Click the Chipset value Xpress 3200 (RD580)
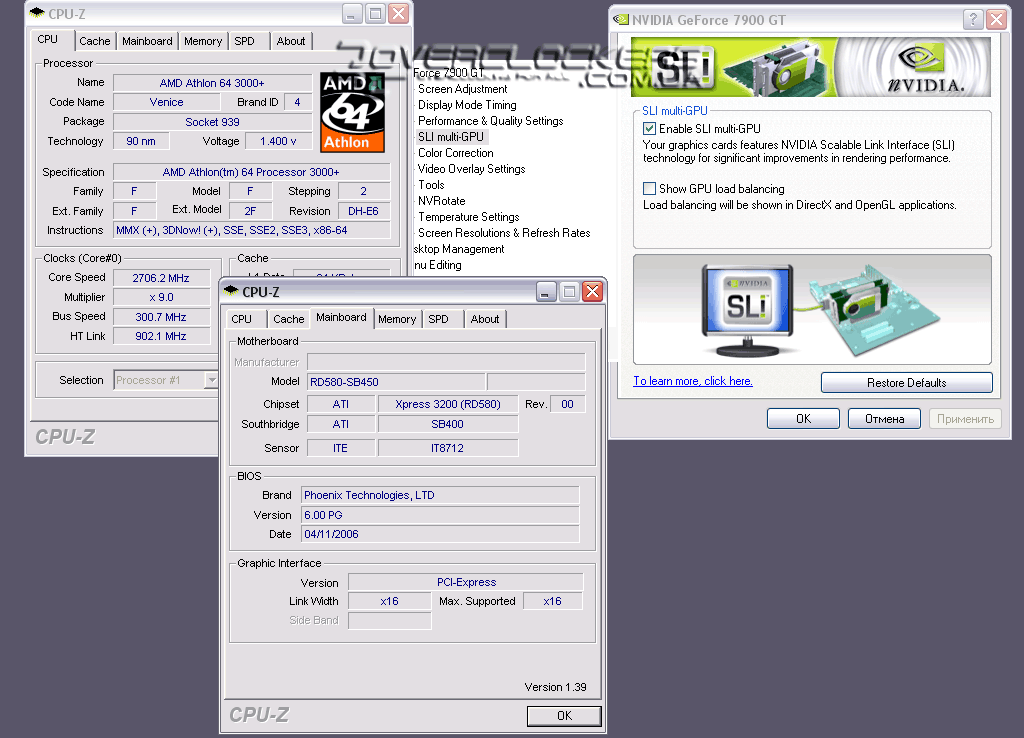The height and width of the screenshot is (738, 1024). click(x=448, y=404)
